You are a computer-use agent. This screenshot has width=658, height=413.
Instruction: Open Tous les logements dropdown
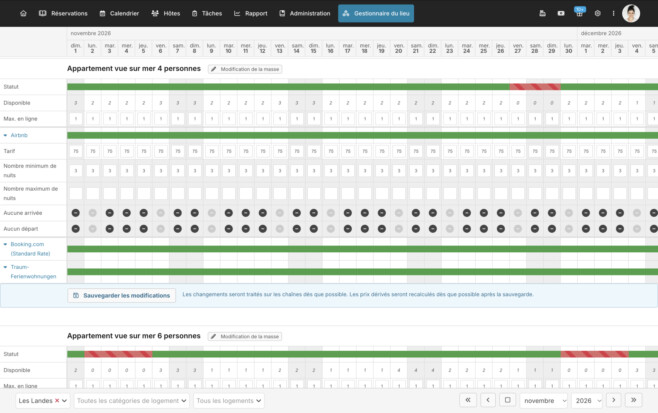[229, 400]
